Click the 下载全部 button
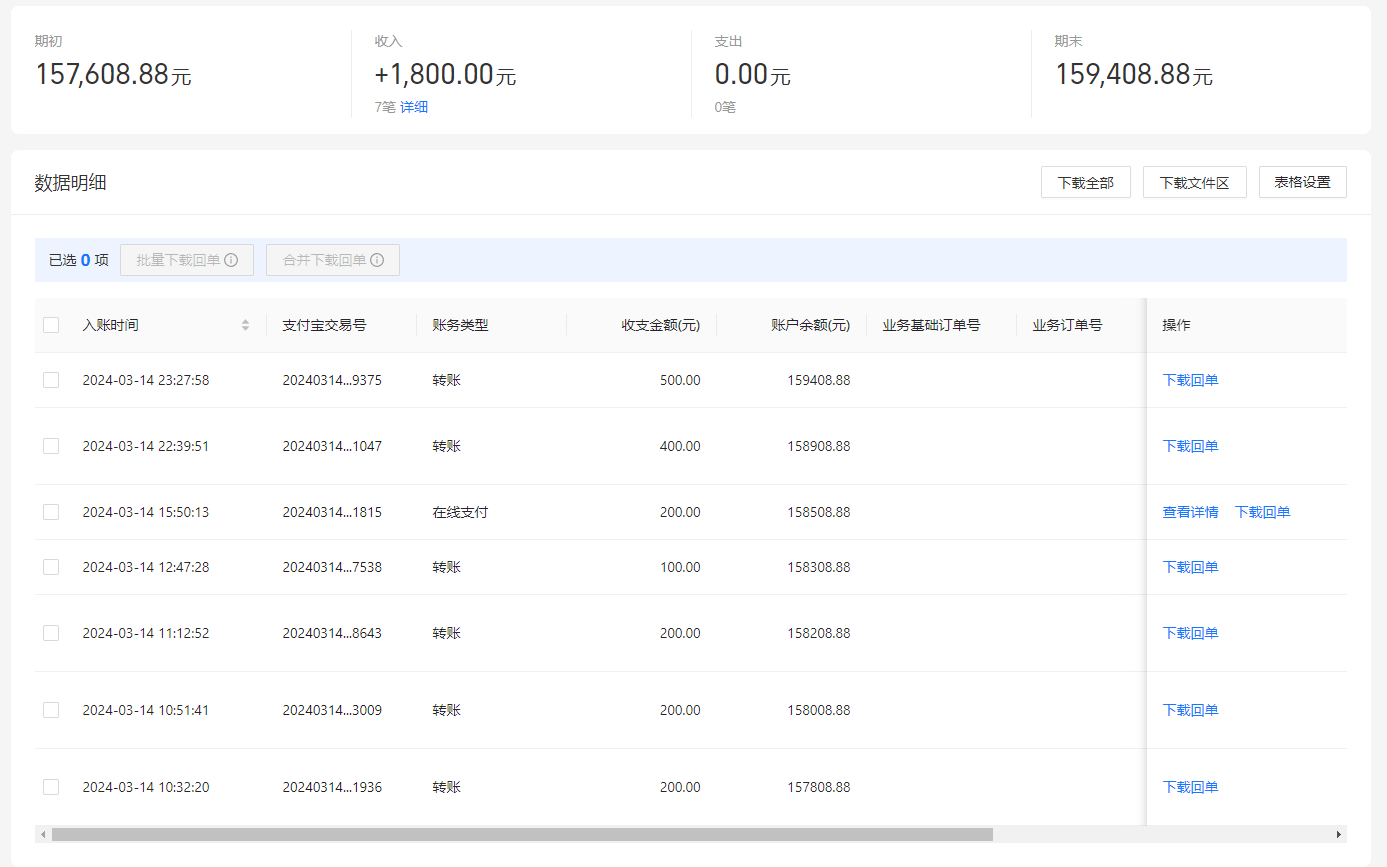The height and width of the screenshot is (867, 1387). tap(1086, 182)
